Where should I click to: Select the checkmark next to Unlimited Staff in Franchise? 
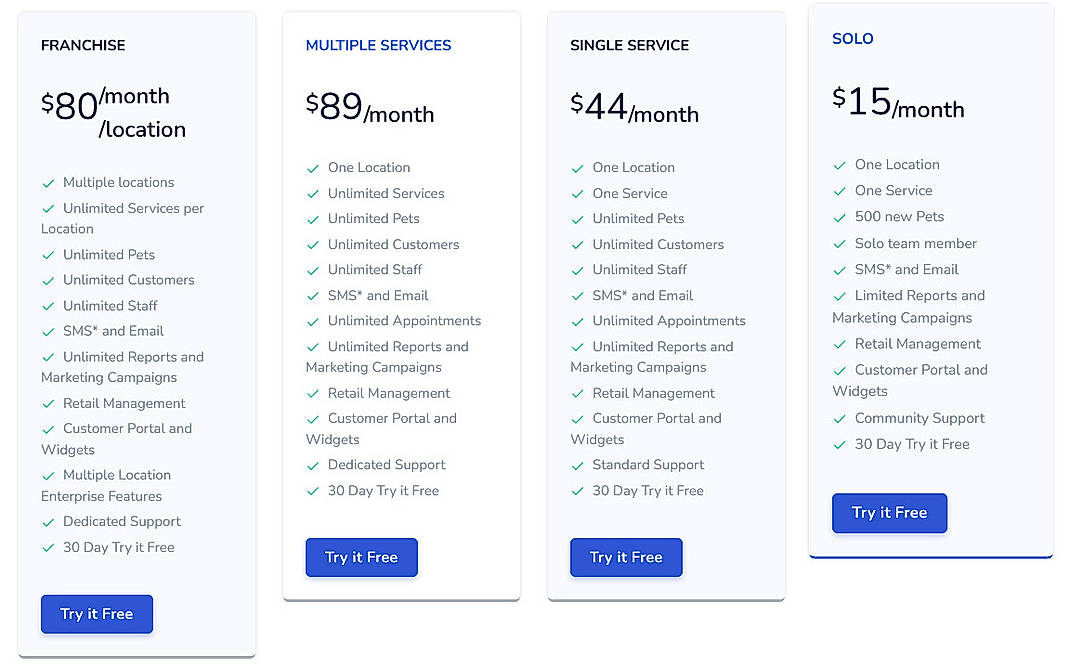pyautogui.click(x=47, y=305)
